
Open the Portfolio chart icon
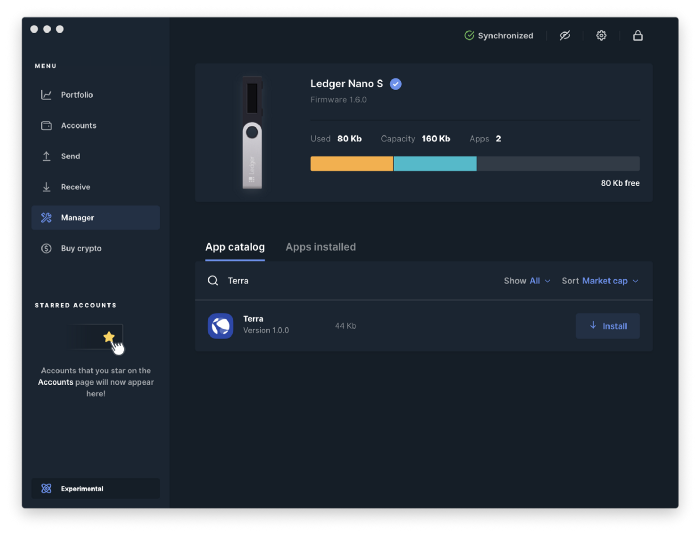46,95
